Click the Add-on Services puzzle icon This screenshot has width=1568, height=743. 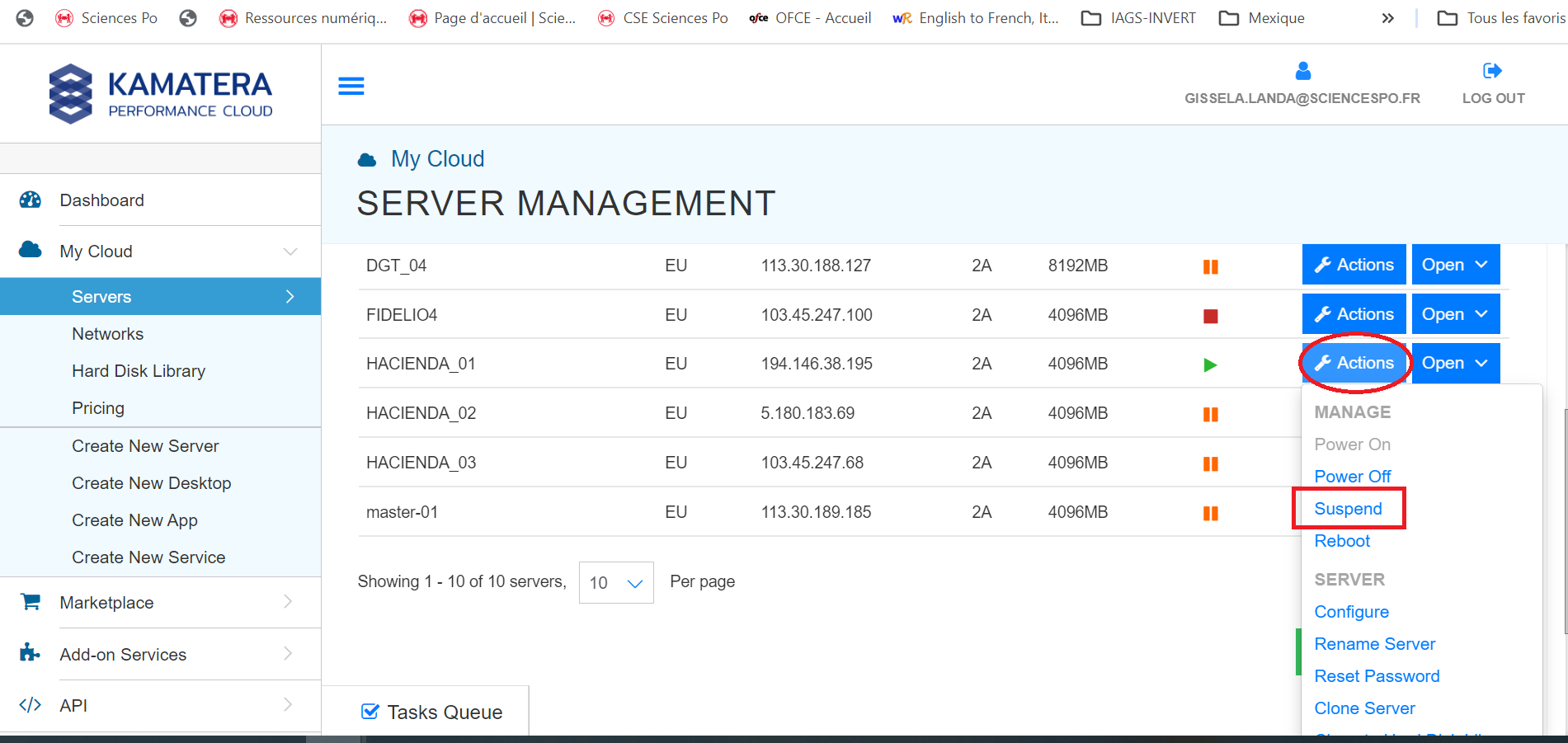[x=30, y=653]
